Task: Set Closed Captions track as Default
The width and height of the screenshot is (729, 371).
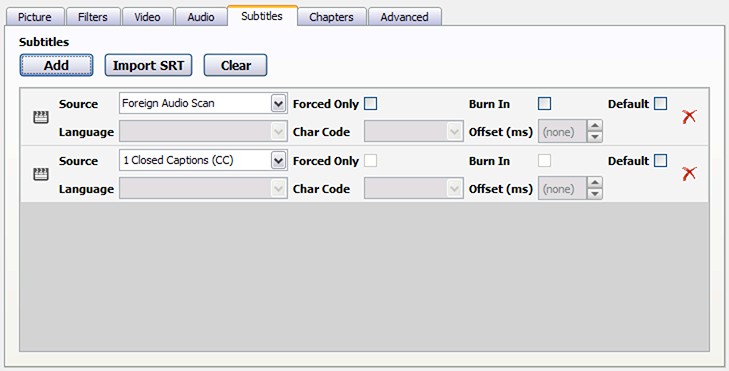Action: (x=660, y=160)
